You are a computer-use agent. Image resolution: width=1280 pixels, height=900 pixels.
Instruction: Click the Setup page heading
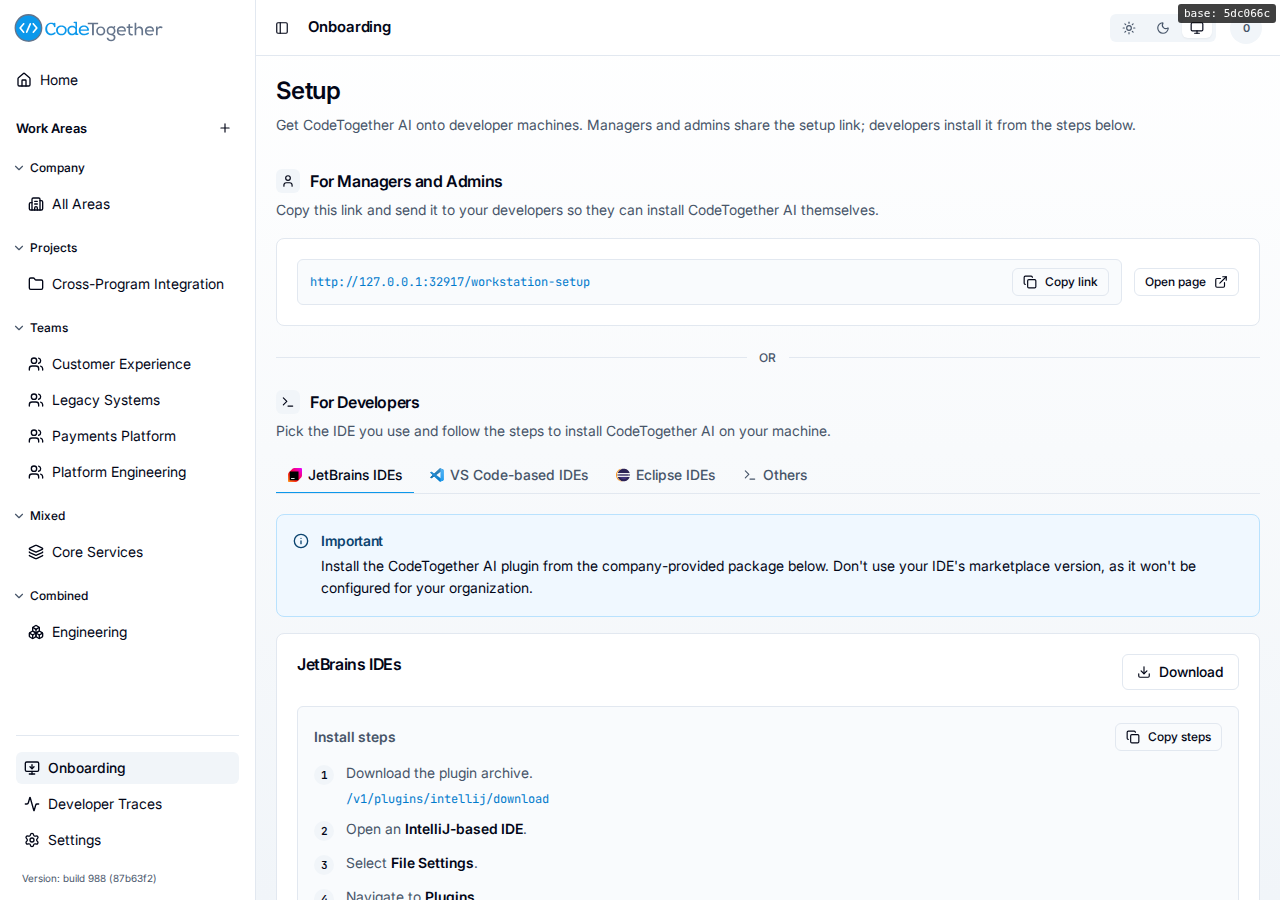308,91
